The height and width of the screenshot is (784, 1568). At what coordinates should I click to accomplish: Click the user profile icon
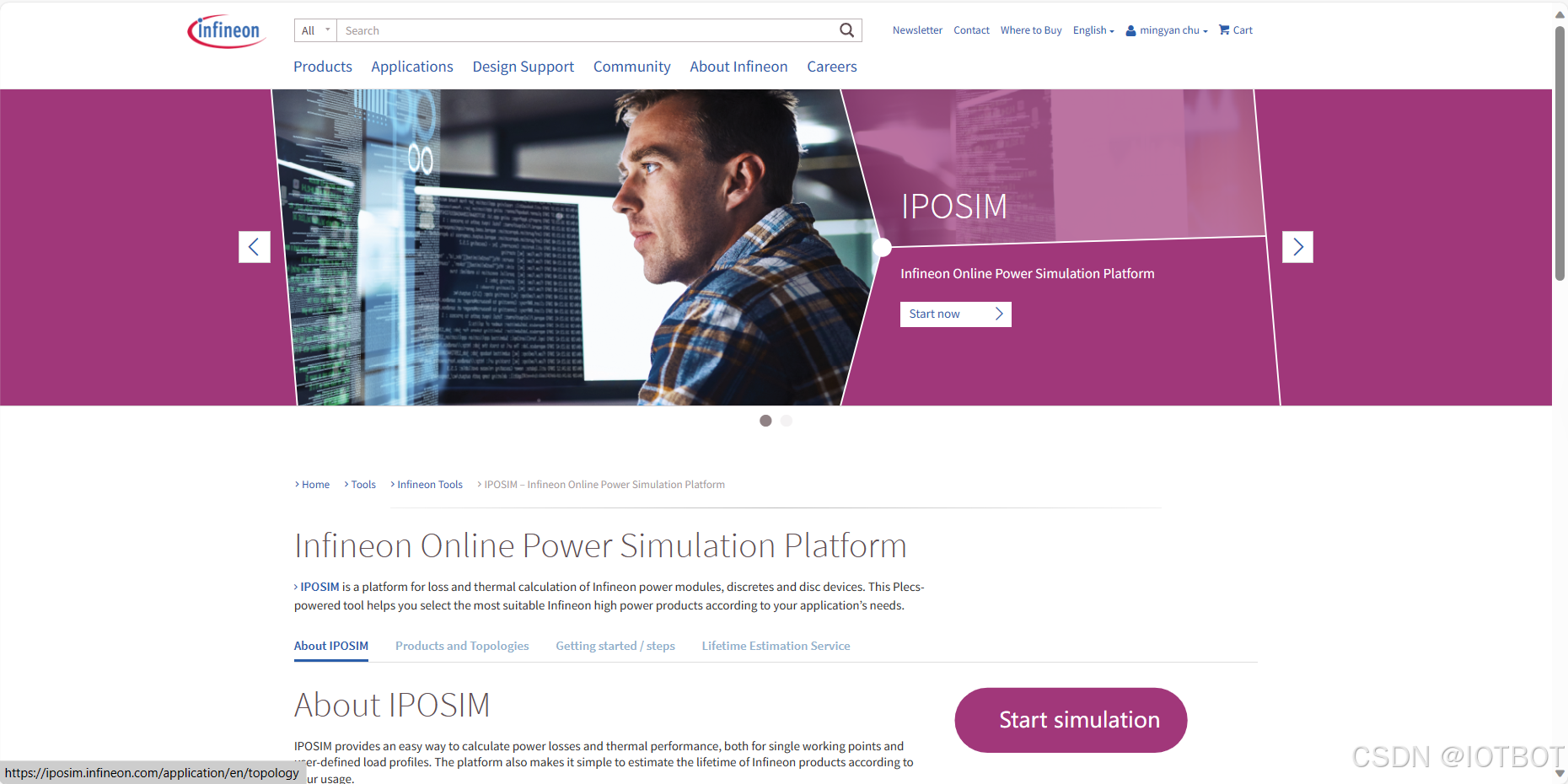[x=1130, y=30]
